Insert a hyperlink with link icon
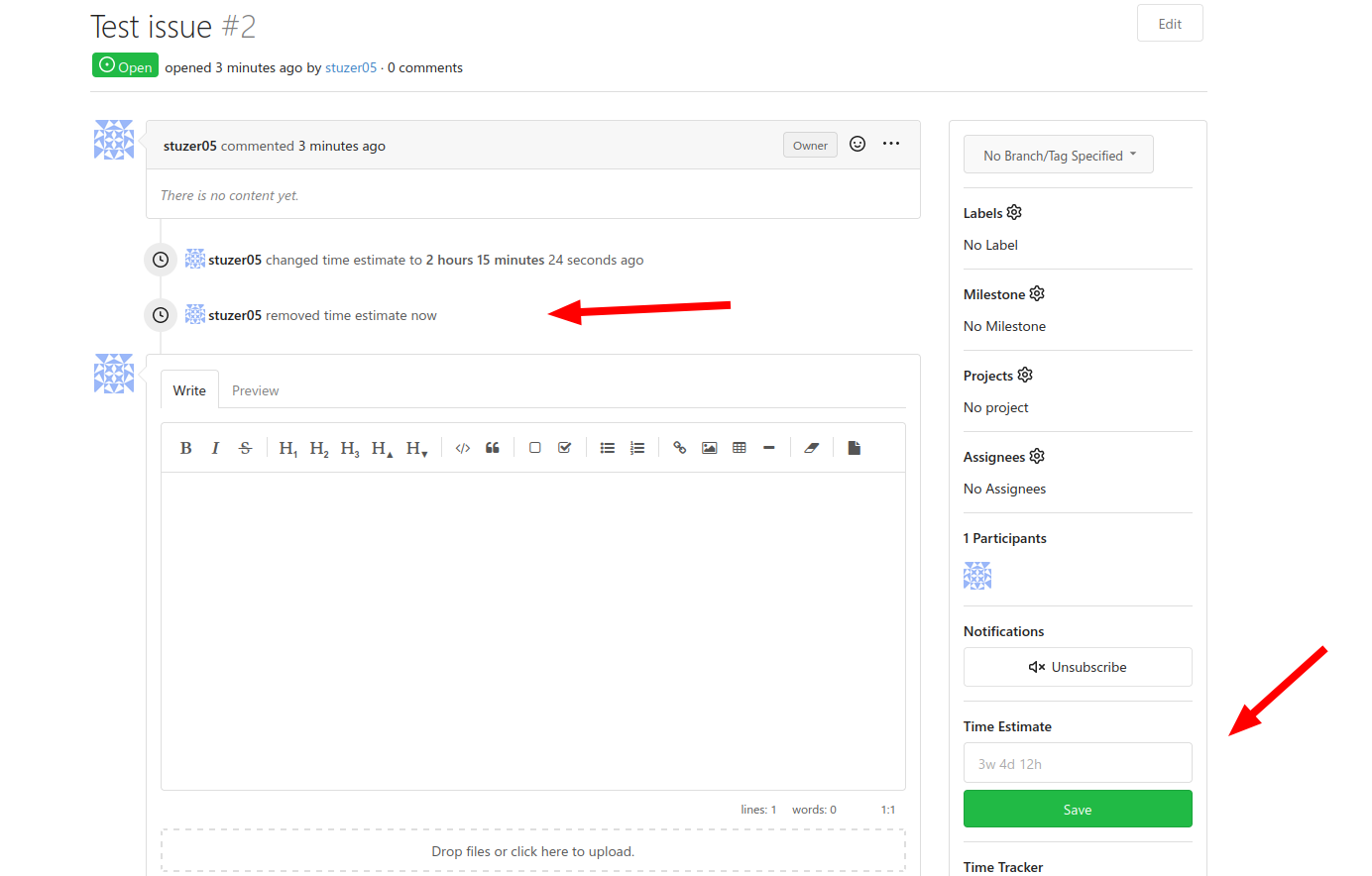 [x=679, y=448]
